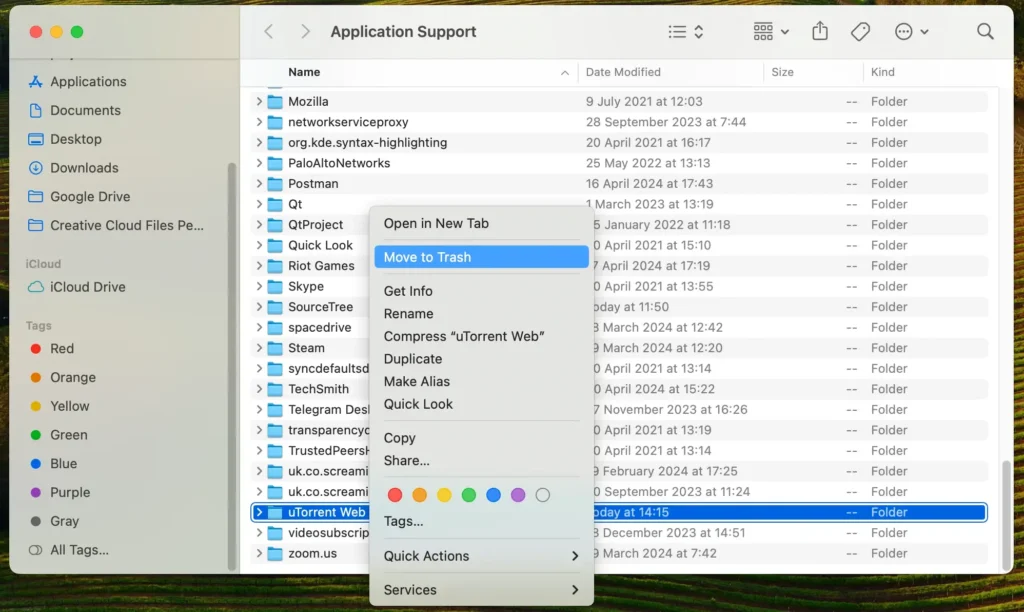Screen dimensions: 1024x612
Task: Choose Quick Look in context menu
Action: point(481,404)
